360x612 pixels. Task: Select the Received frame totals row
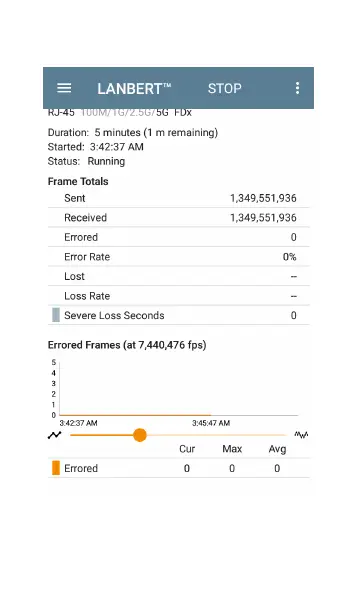pyautogui.click(x=178, y=217)
